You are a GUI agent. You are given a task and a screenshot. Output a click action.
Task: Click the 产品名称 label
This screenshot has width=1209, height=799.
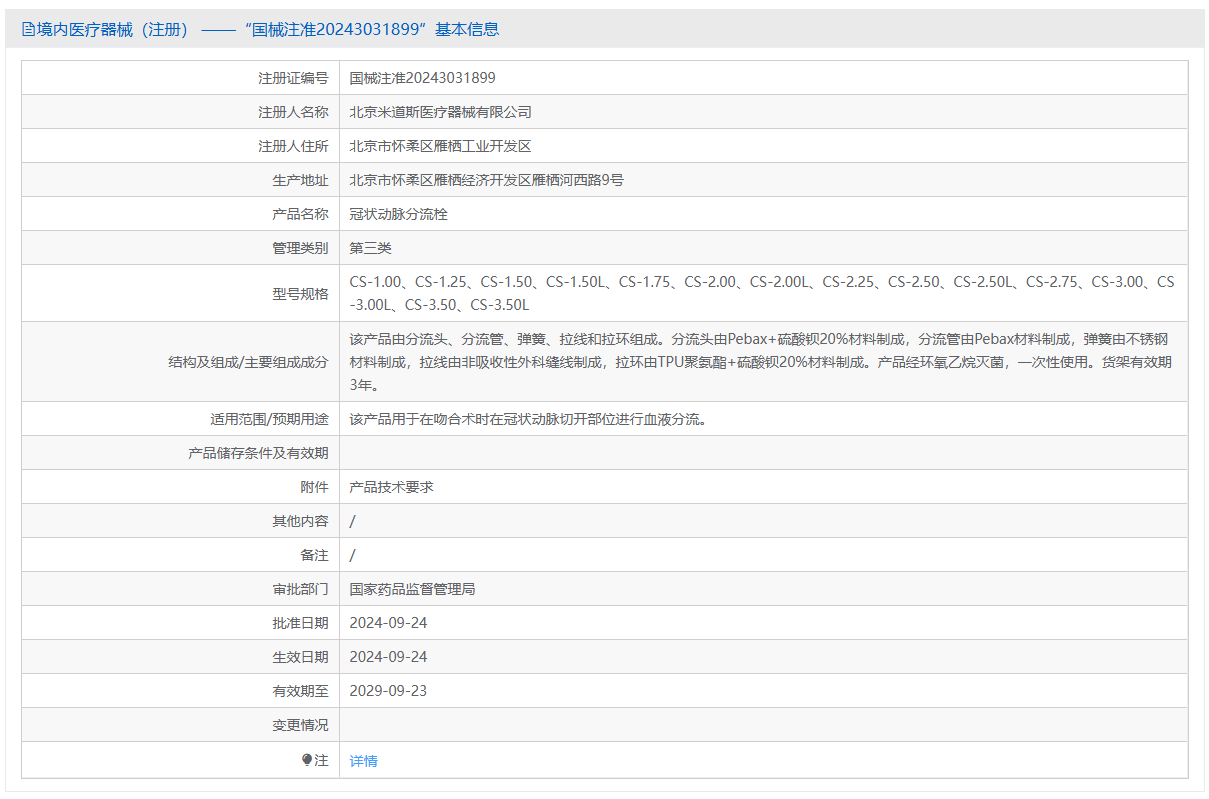click(300, 214)
